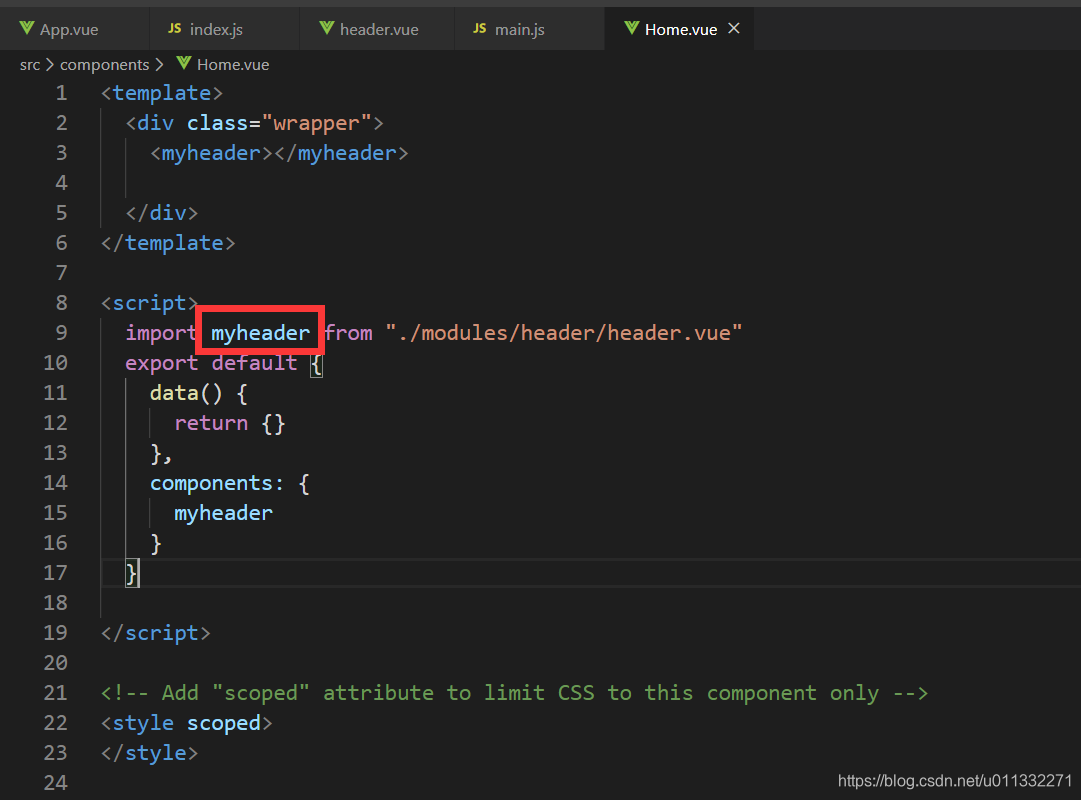The height and width of the screenshot is (800, 1081).
Task: Click the export keyword on line 10
Action: point(161,363)
